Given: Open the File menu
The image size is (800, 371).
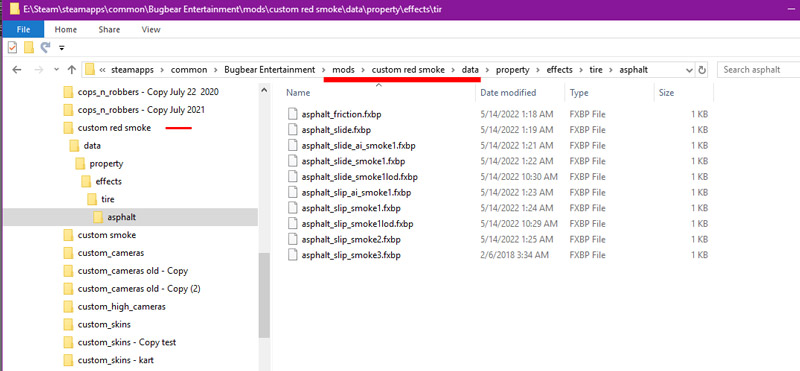Looking at the screenshot, I should pyautogui.click(x=23, y=30).
